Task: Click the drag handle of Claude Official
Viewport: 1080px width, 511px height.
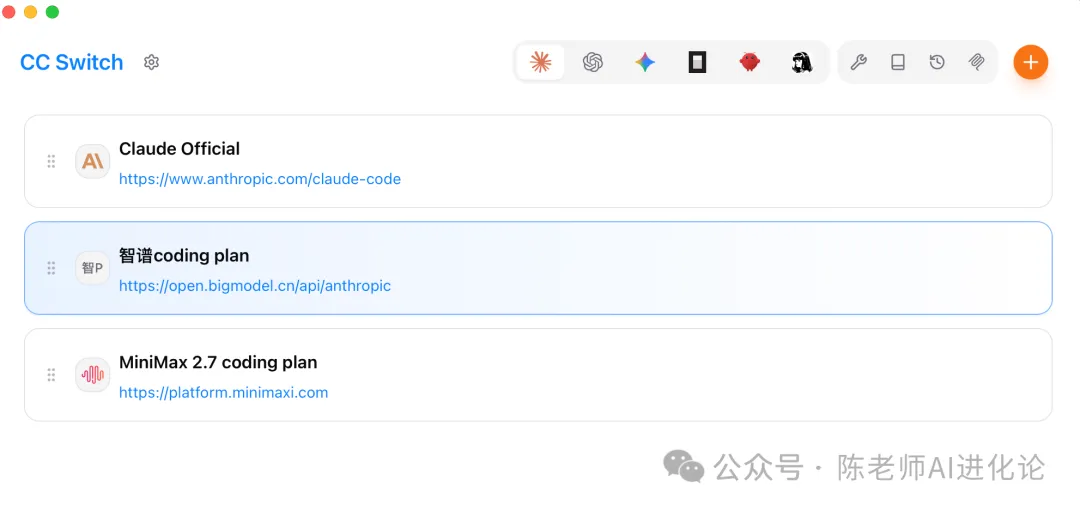Action: 51,161
